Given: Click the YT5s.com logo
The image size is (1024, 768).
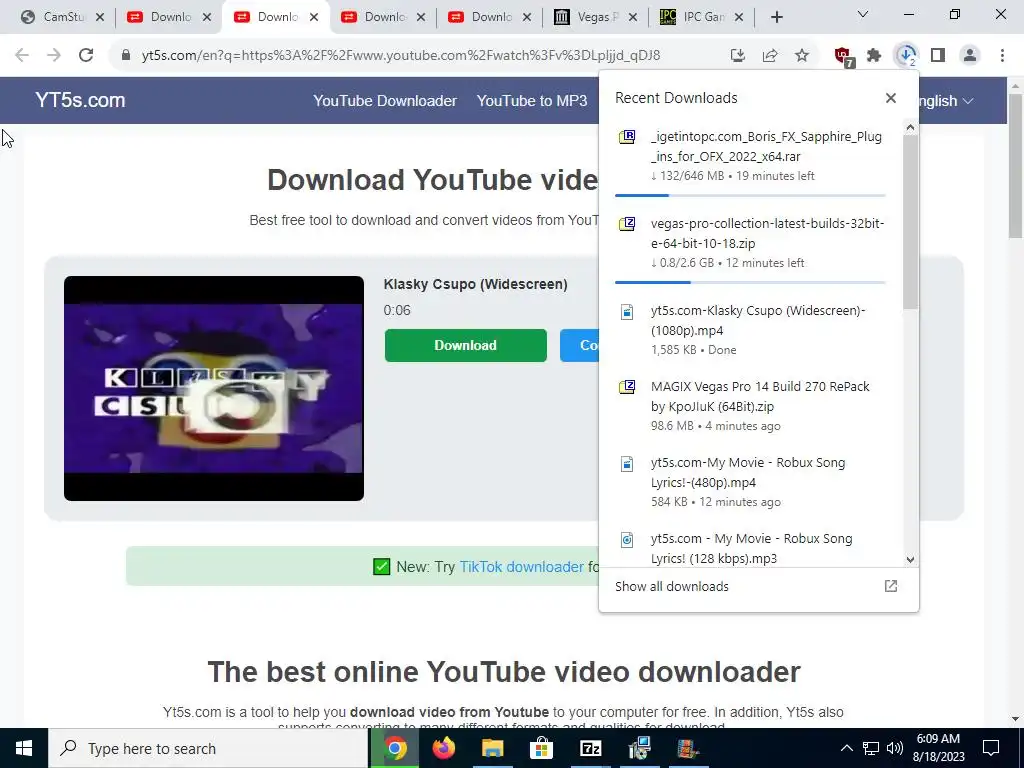Looking at the screenshot, I should pyautogui.click(x=80, y=100).
